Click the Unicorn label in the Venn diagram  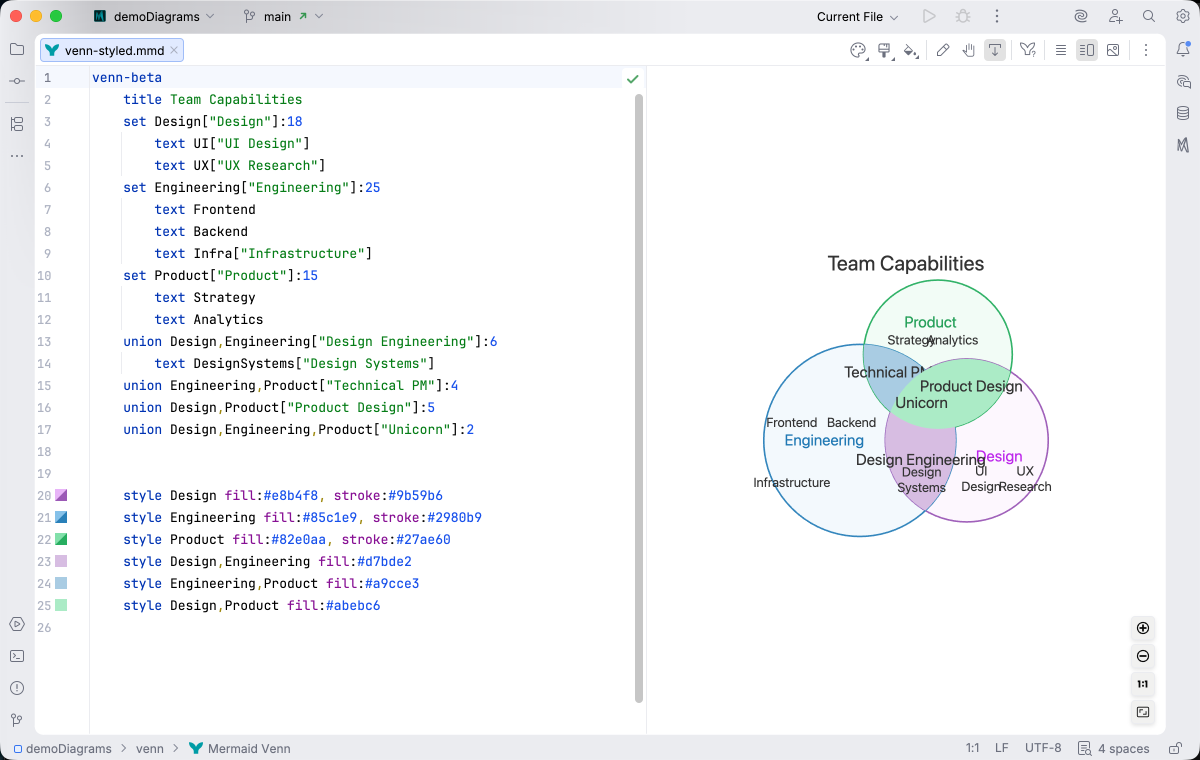tap(921, 403)
